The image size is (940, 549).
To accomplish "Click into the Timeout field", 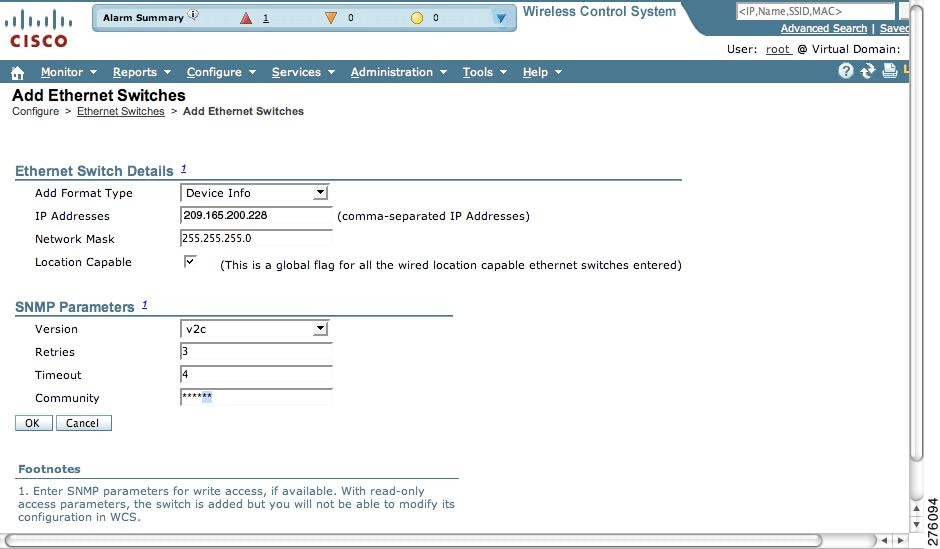I will tap(256, 374).
